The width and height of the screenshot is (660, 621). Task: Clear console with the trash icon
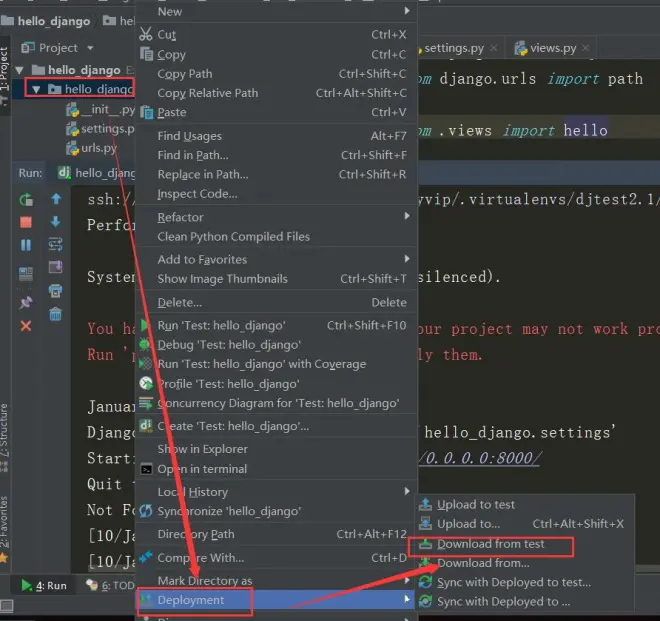point(56,314)
